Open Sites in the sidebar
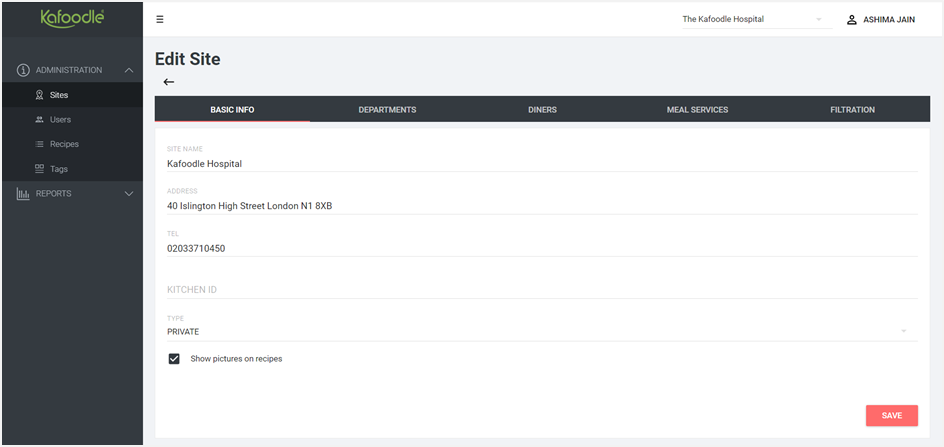The image size is (944, 447). tap(72, 95)
